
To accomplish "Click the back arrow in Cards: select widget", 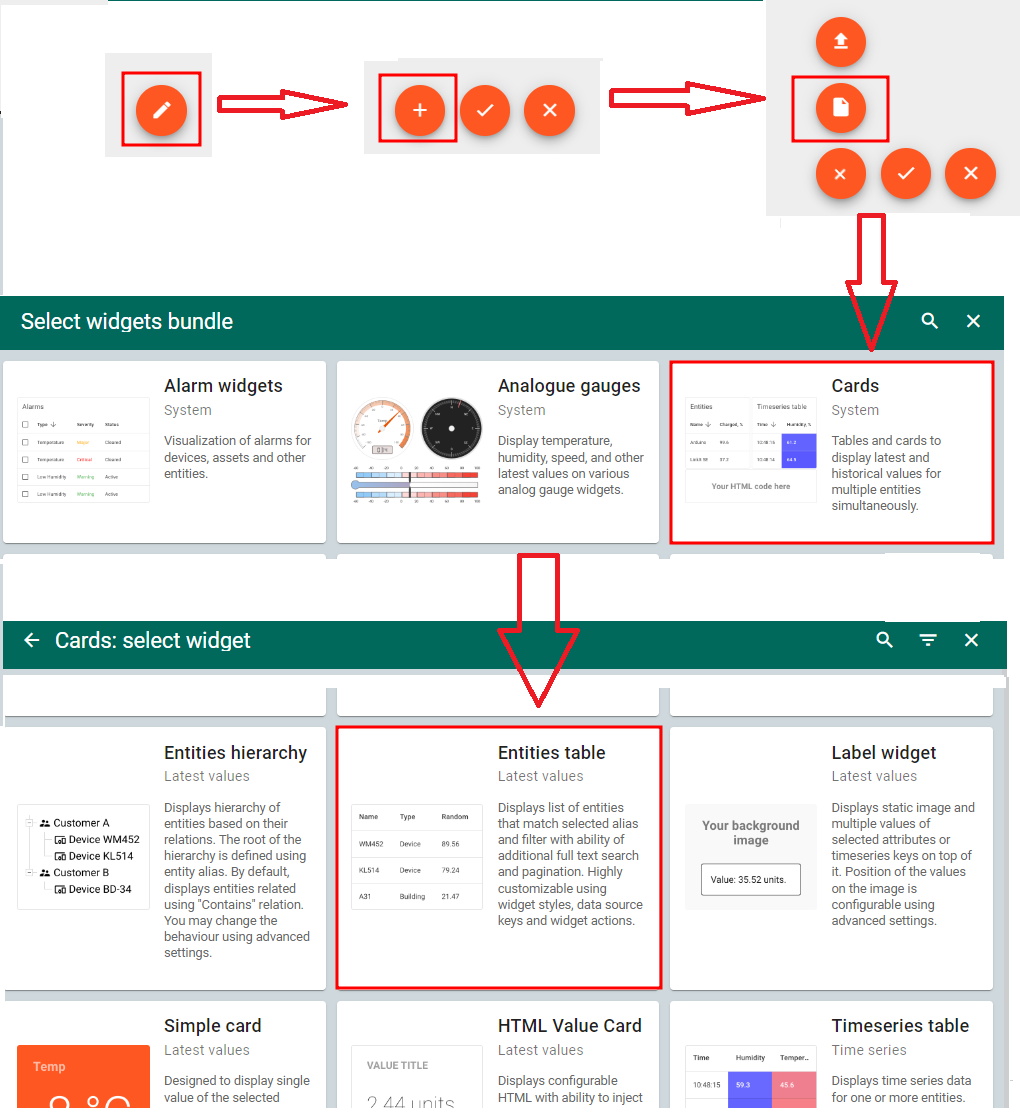I will tap(31, 640).
